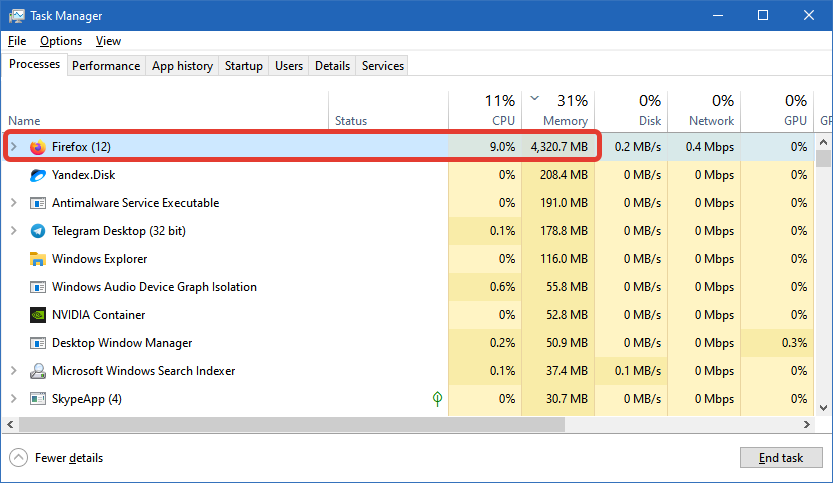Expand the Telegram Desktop process group
The height and width of the screenshot is (483, 833).
[14, 231]
